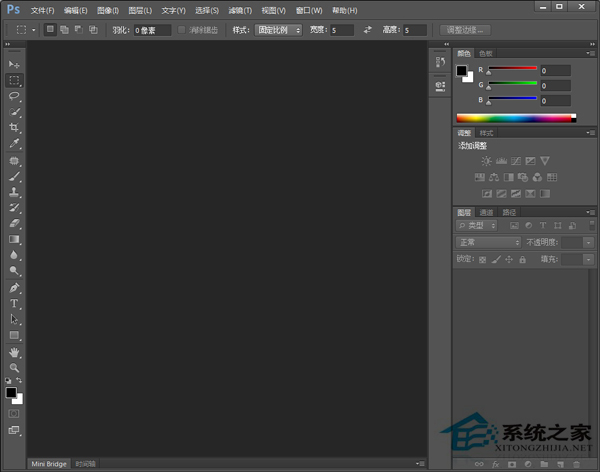Select the Lasso tool
The image size is (600, 472).
[x=14, y=96]
